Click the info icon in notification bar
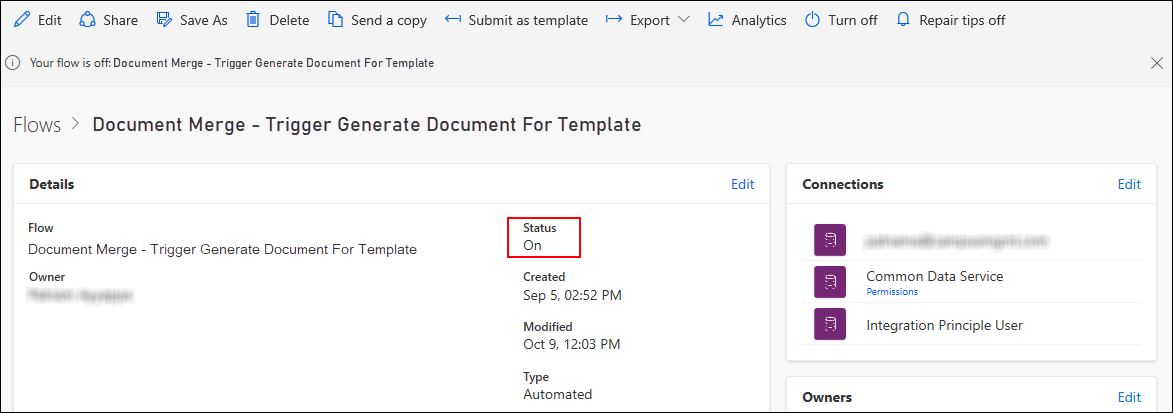Image resolution: width=1173 pixels, height=413 pixels. point(13,63)
